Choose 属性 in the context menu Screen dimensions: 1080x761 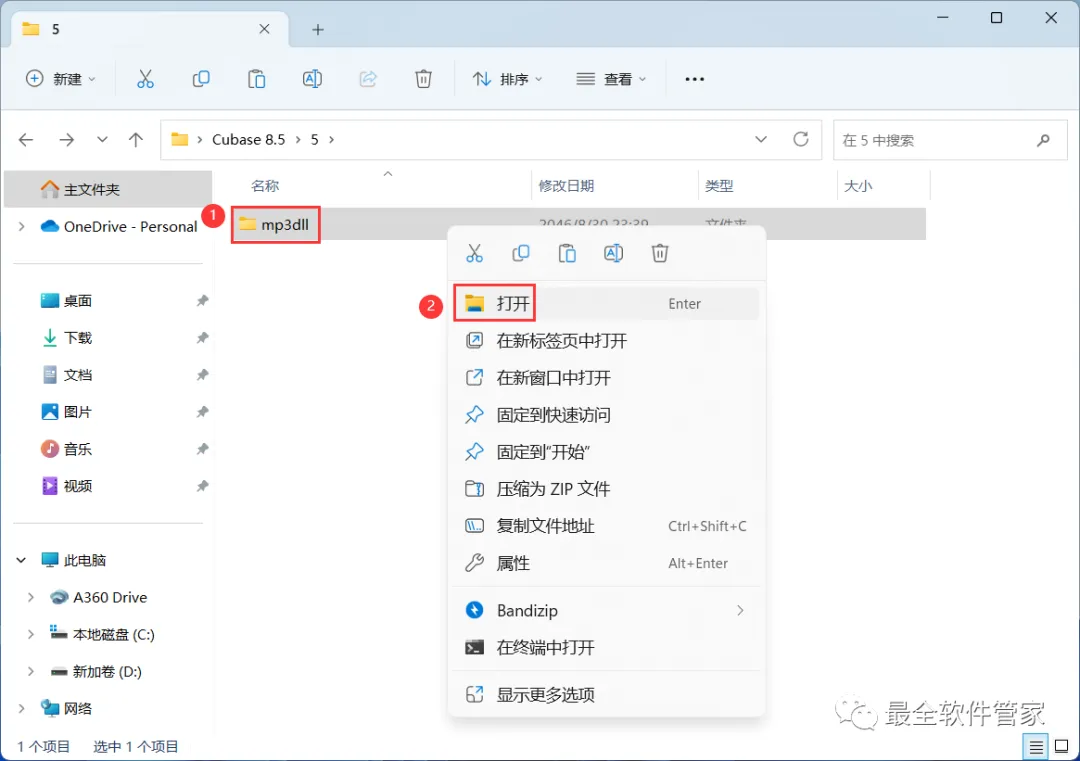(x=606, y=564)
